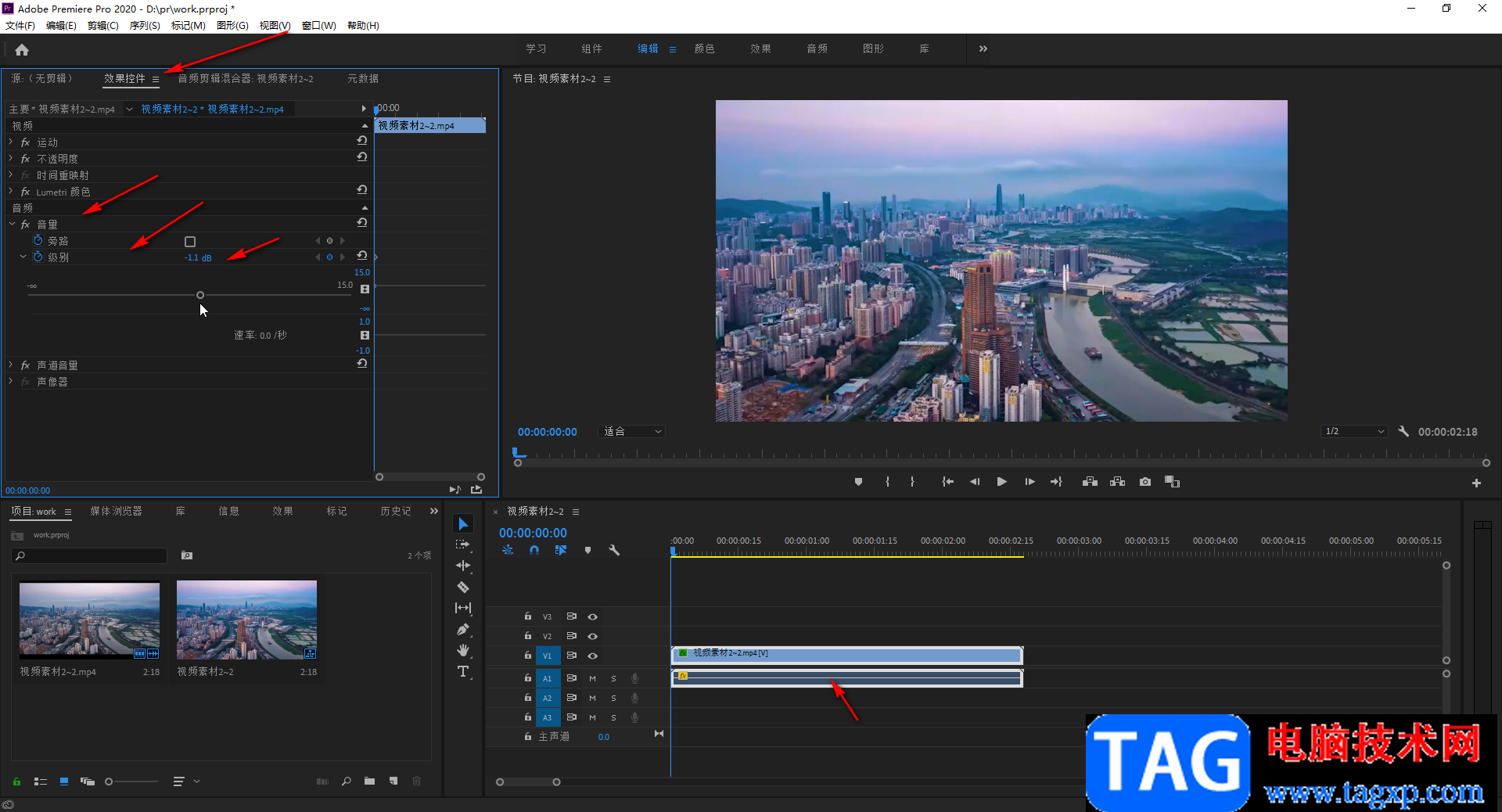The width and height of the screenshot is (1502, 812).
Task: Expand the Panner effect
Action: (11, 381)
